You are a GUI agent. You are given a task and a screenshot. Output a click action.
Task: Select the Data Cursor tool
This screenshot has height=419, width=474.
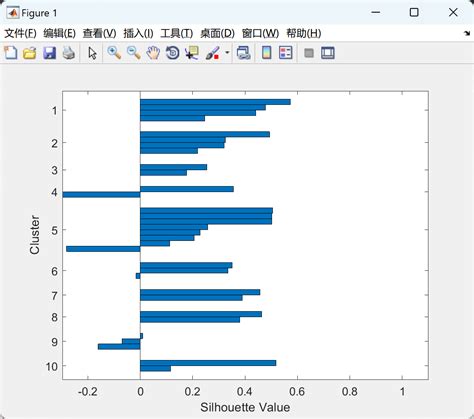point(192,53)
